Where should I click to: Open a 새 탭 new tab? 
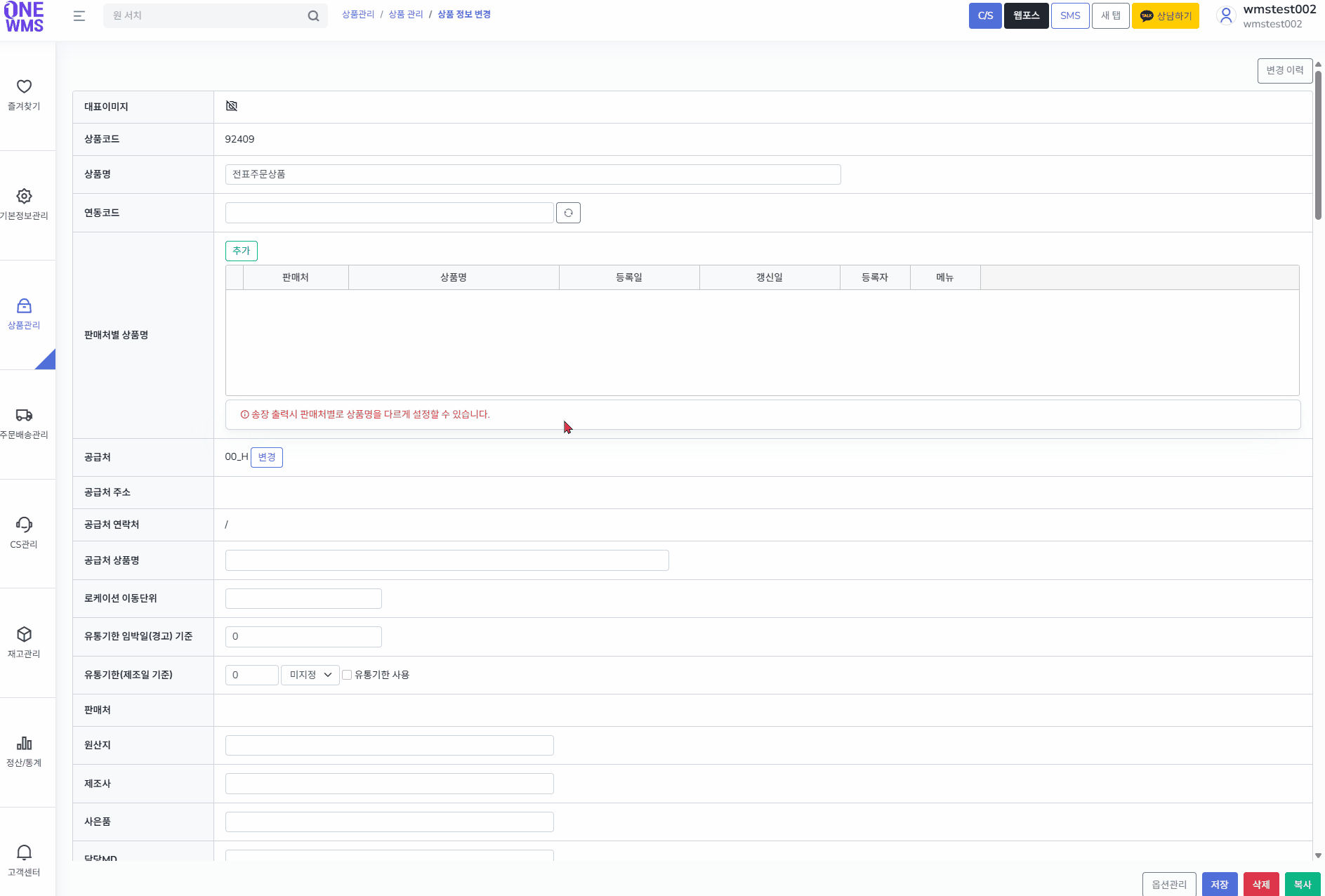click(x=1110, y=16)
